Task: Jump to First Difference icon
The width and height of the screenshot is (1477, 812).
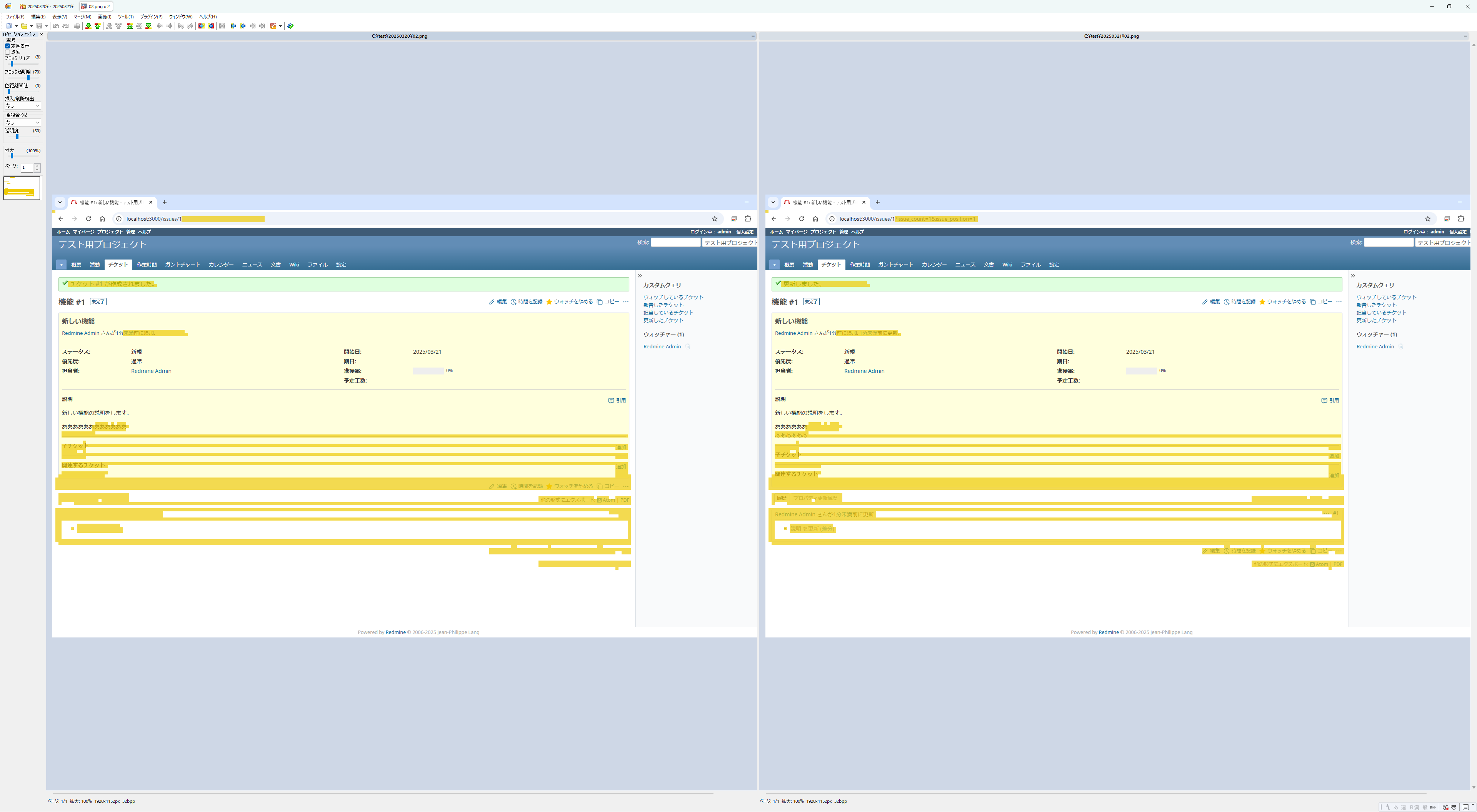Action: 130,26
